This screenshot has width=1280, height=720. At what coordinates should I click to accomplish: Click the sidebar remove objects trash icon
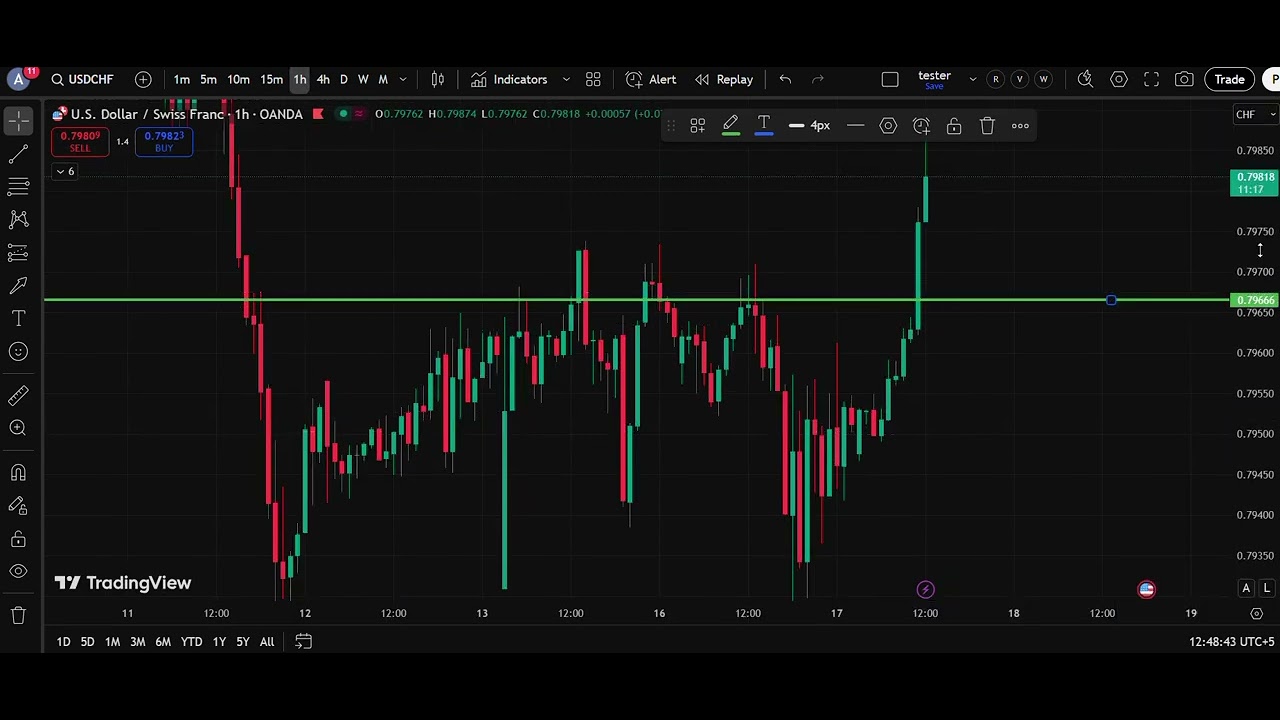18,616
